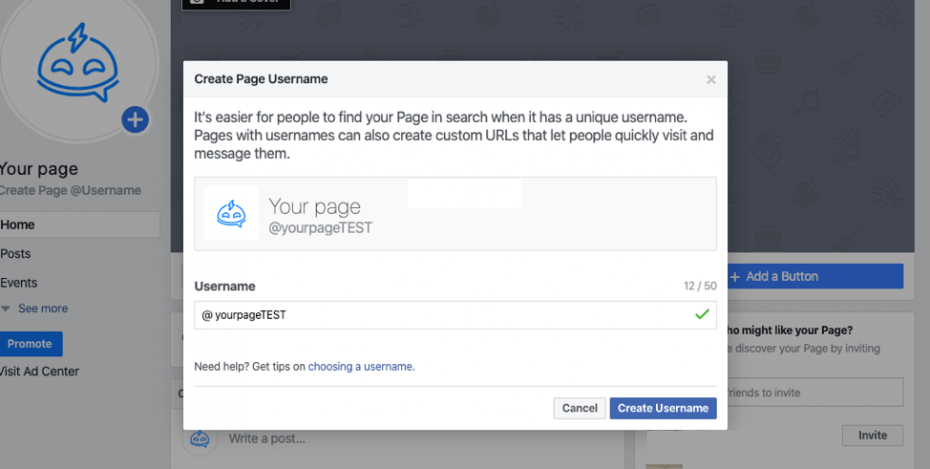
Task: Open Posts in the left sidebar
Action: [15, 254]
